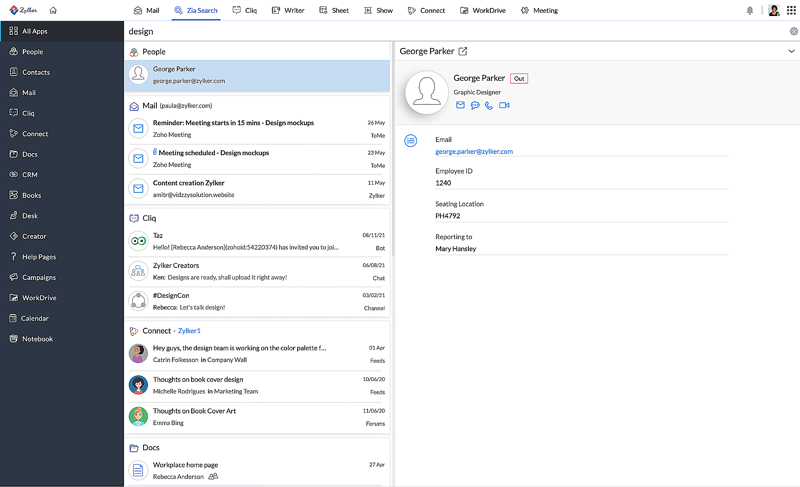800x487 pixels.
Task: Click george.parker@zylker.com email link in details
Action: click(x=474, y=151)
